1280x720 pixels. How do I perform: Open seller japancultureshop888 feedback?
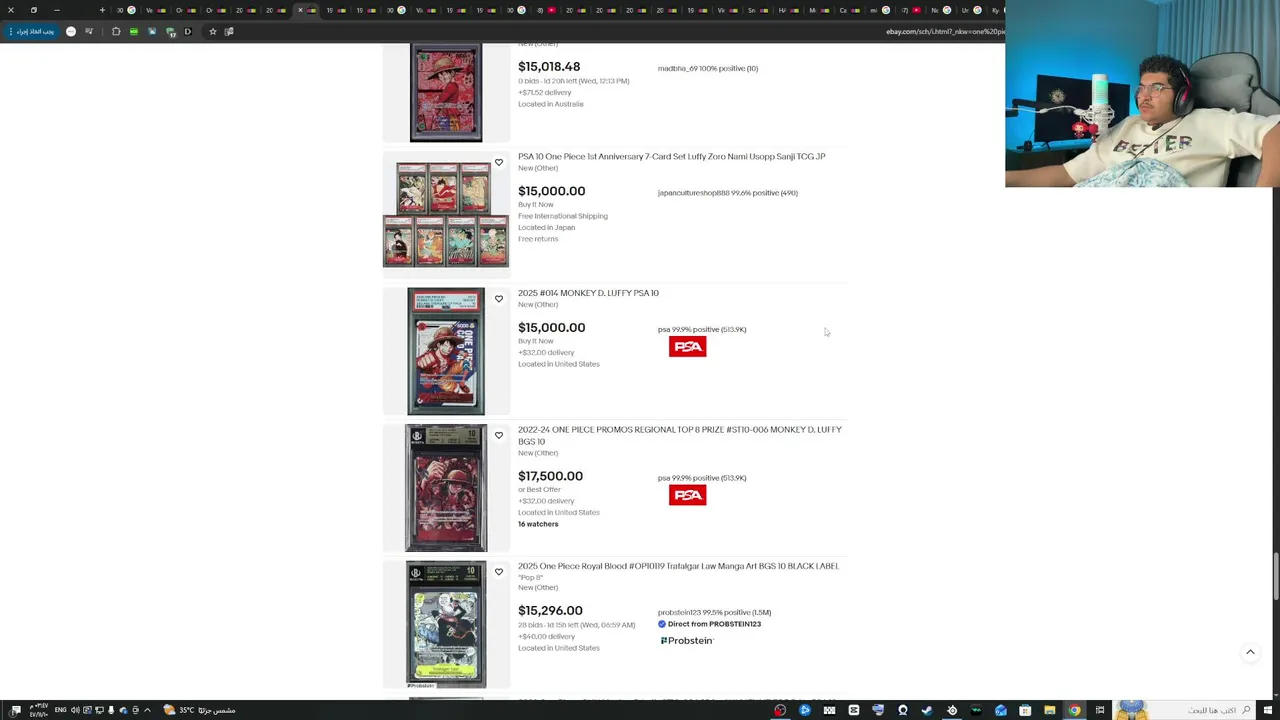[x=727, y=193]
